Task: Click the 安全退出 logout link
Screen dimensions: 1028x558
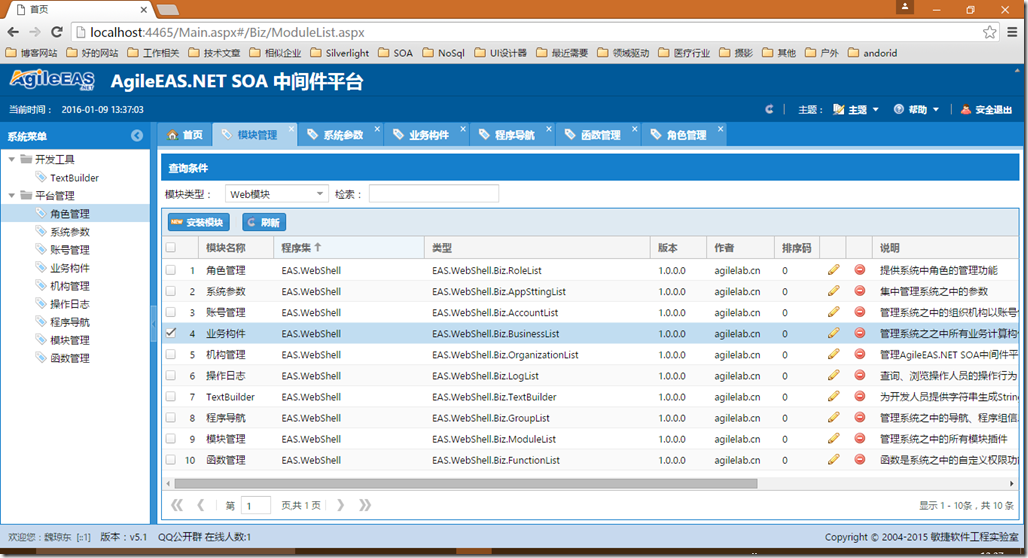Action: coord(986,110)
